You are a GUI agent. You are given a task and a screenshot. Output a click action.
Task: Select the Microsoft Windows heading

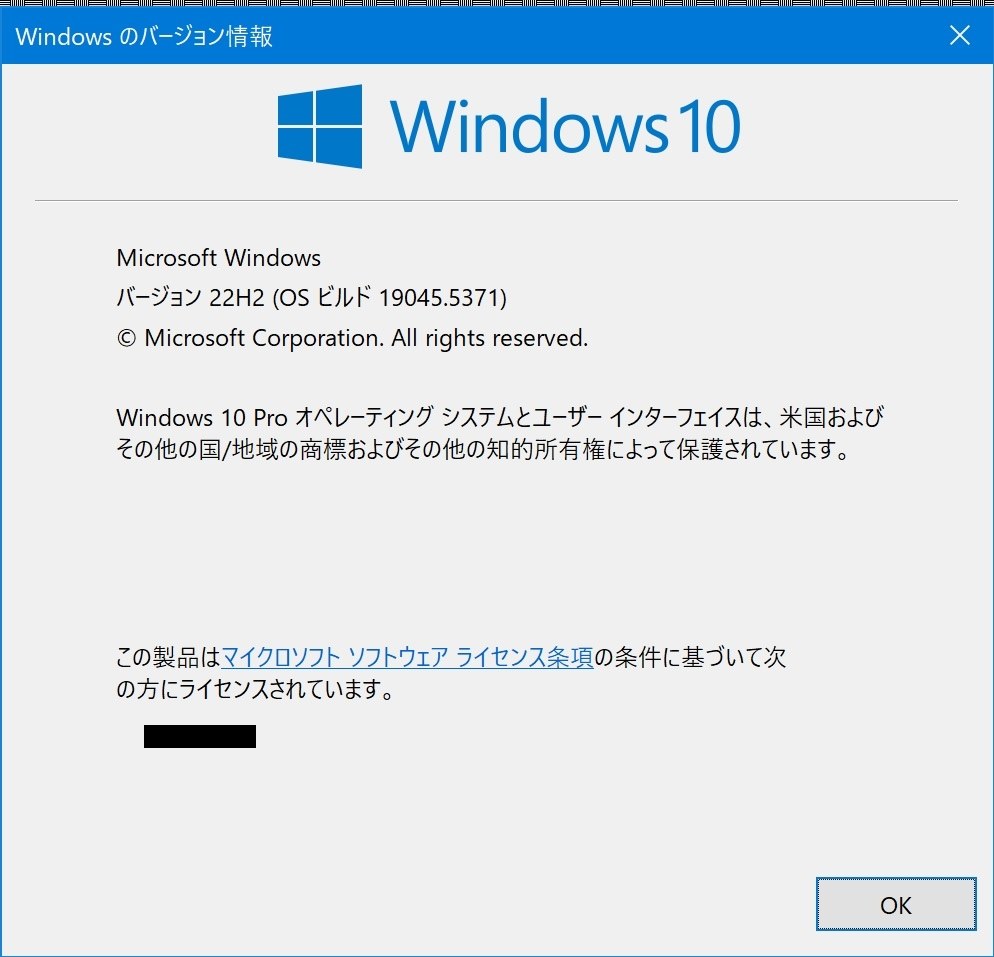pos(218,258)
